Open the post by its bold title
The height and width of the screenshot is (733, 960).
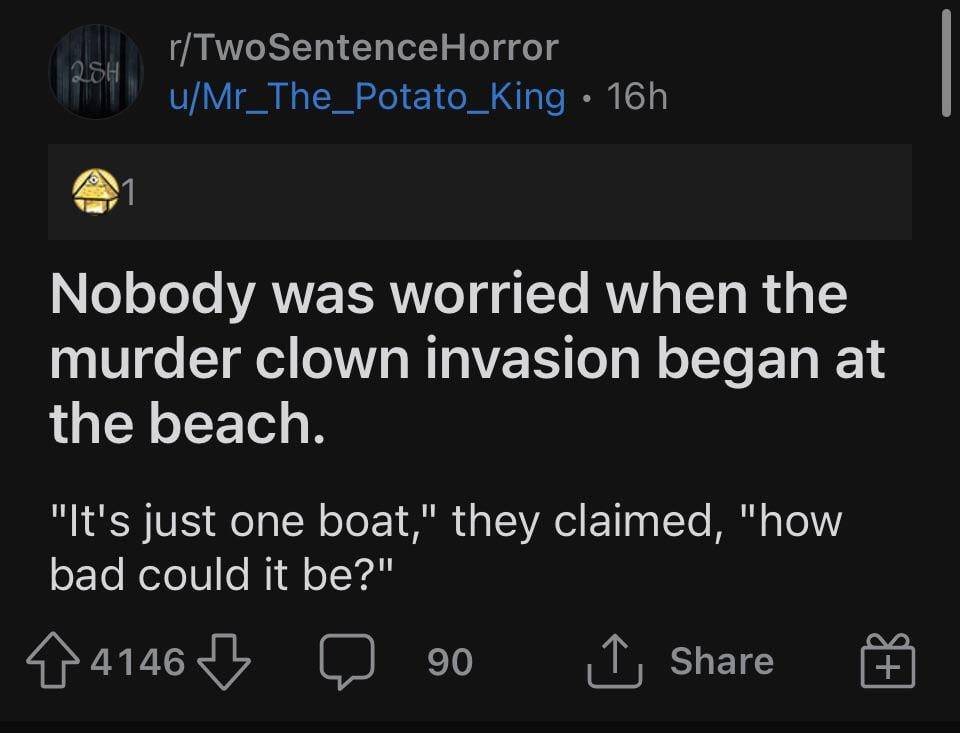point(450,358)
